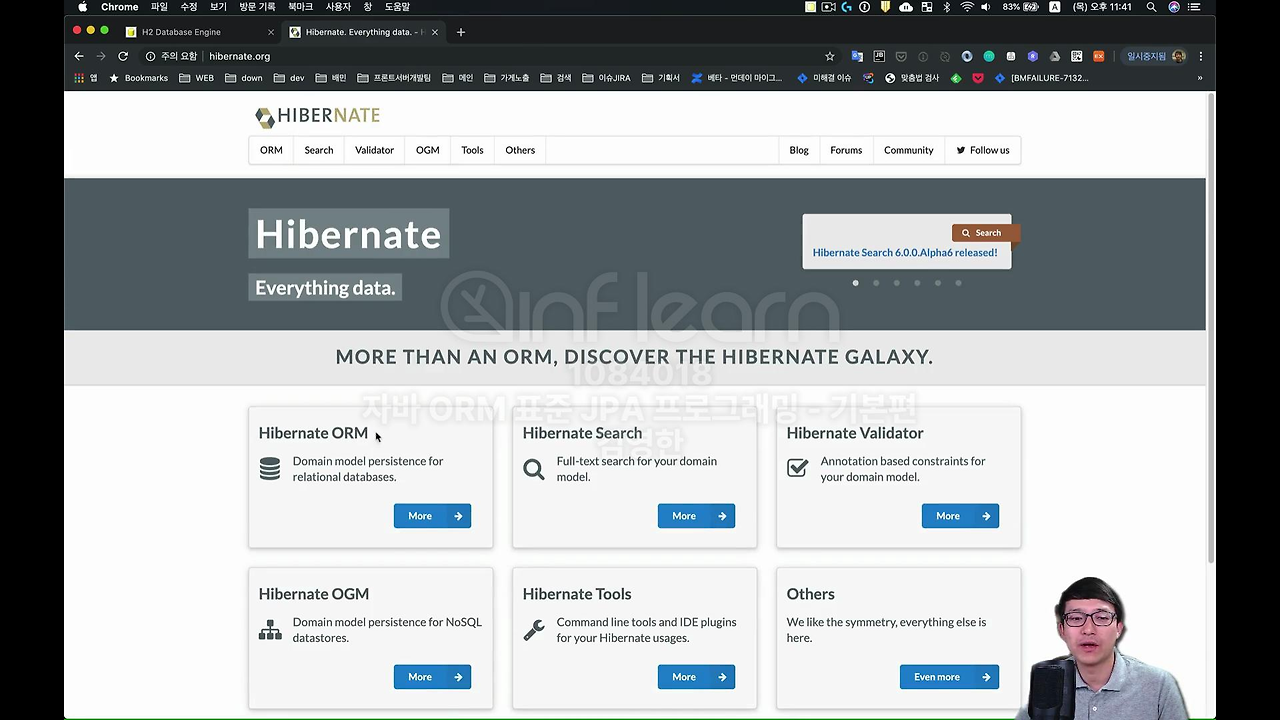Image resolution: width=1280 pixels, height=720 pixels.
Task: Click the page vertical scrollbar
Action: click(1210, 330)
